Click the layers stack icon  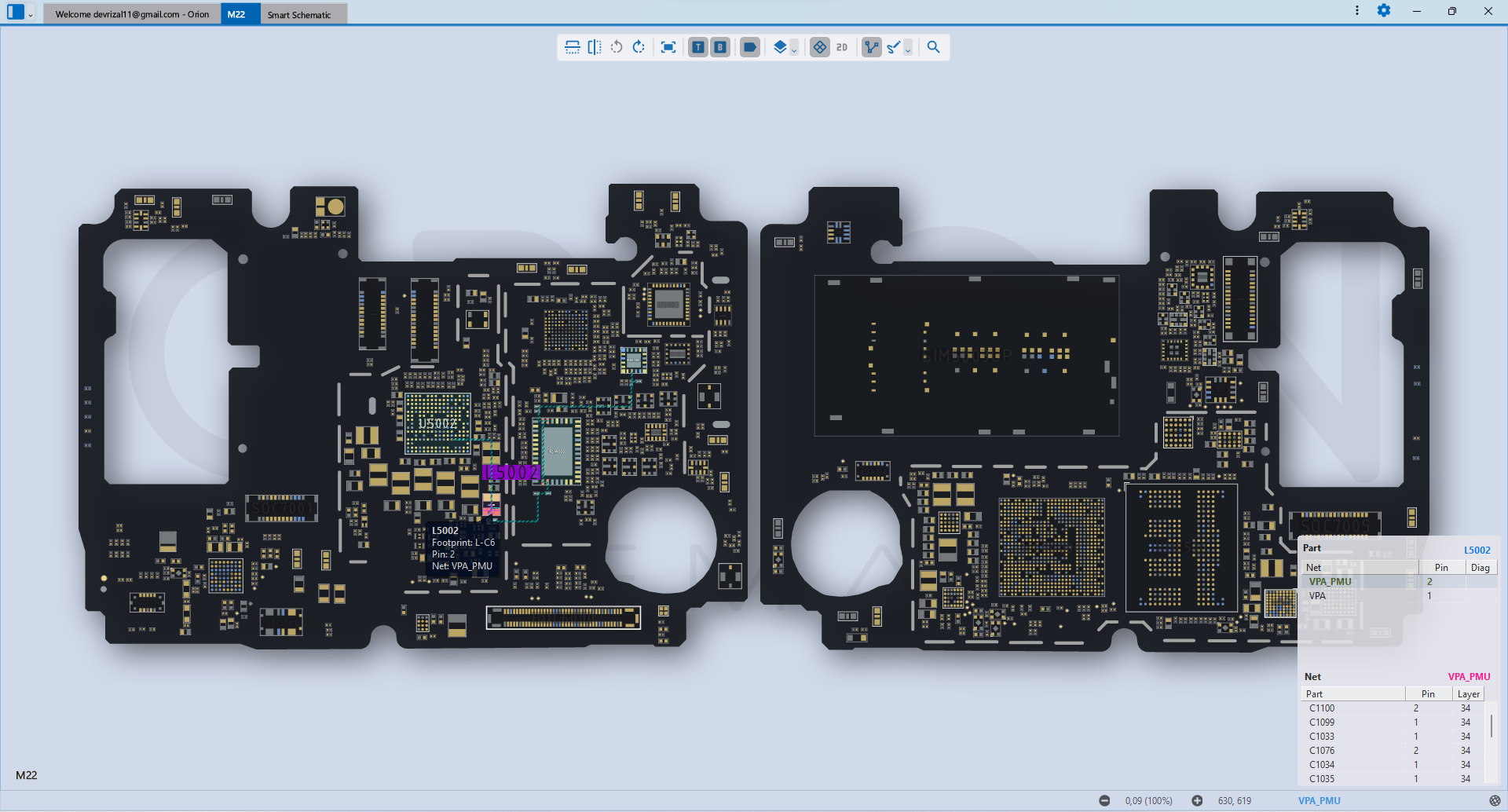pos(780,47)
